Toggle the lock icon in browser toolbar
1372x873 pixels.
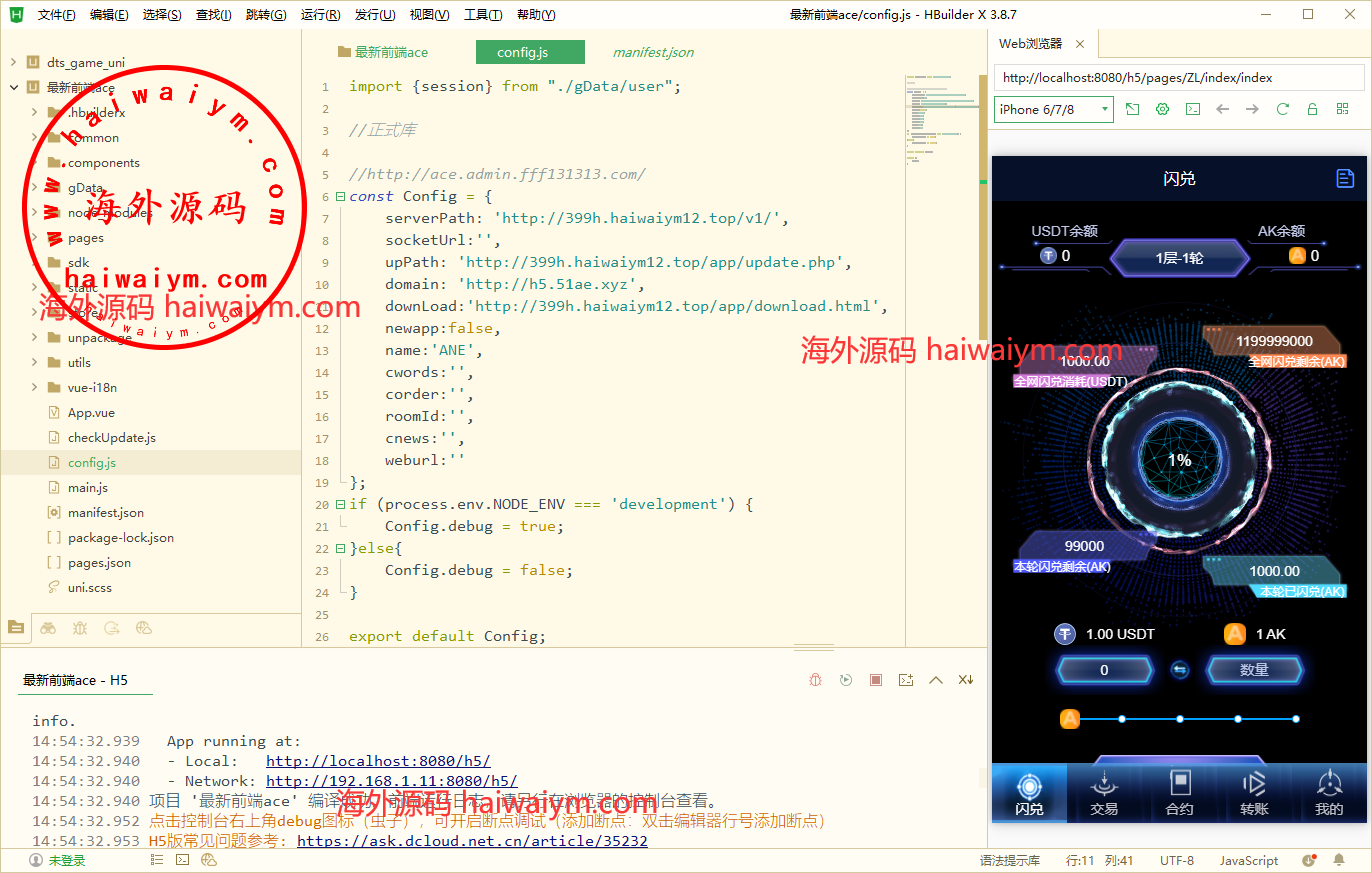click(1312, 109)
